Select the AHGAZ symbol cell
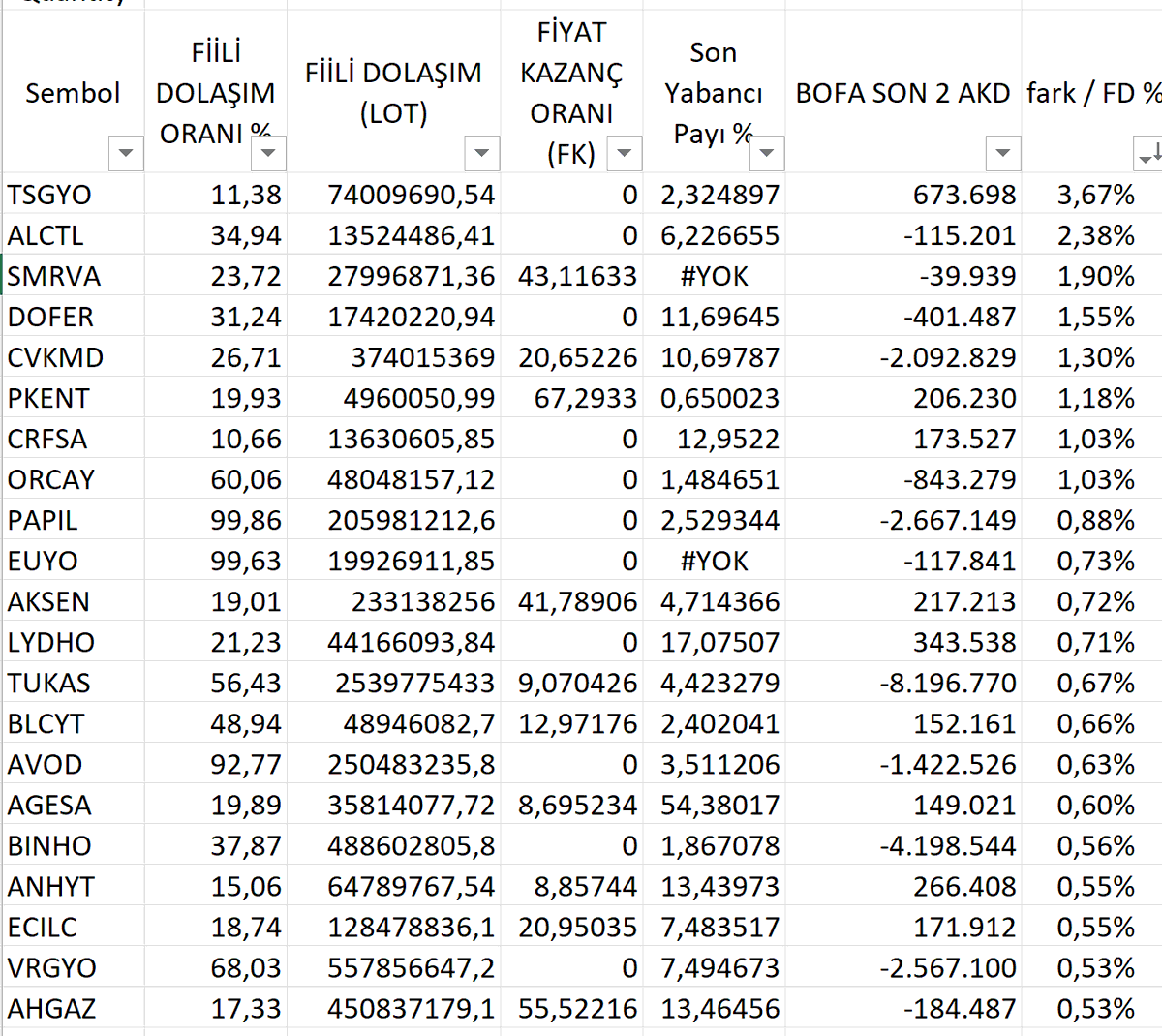The image size is (1162, 1036). (x=74, y=1008)
